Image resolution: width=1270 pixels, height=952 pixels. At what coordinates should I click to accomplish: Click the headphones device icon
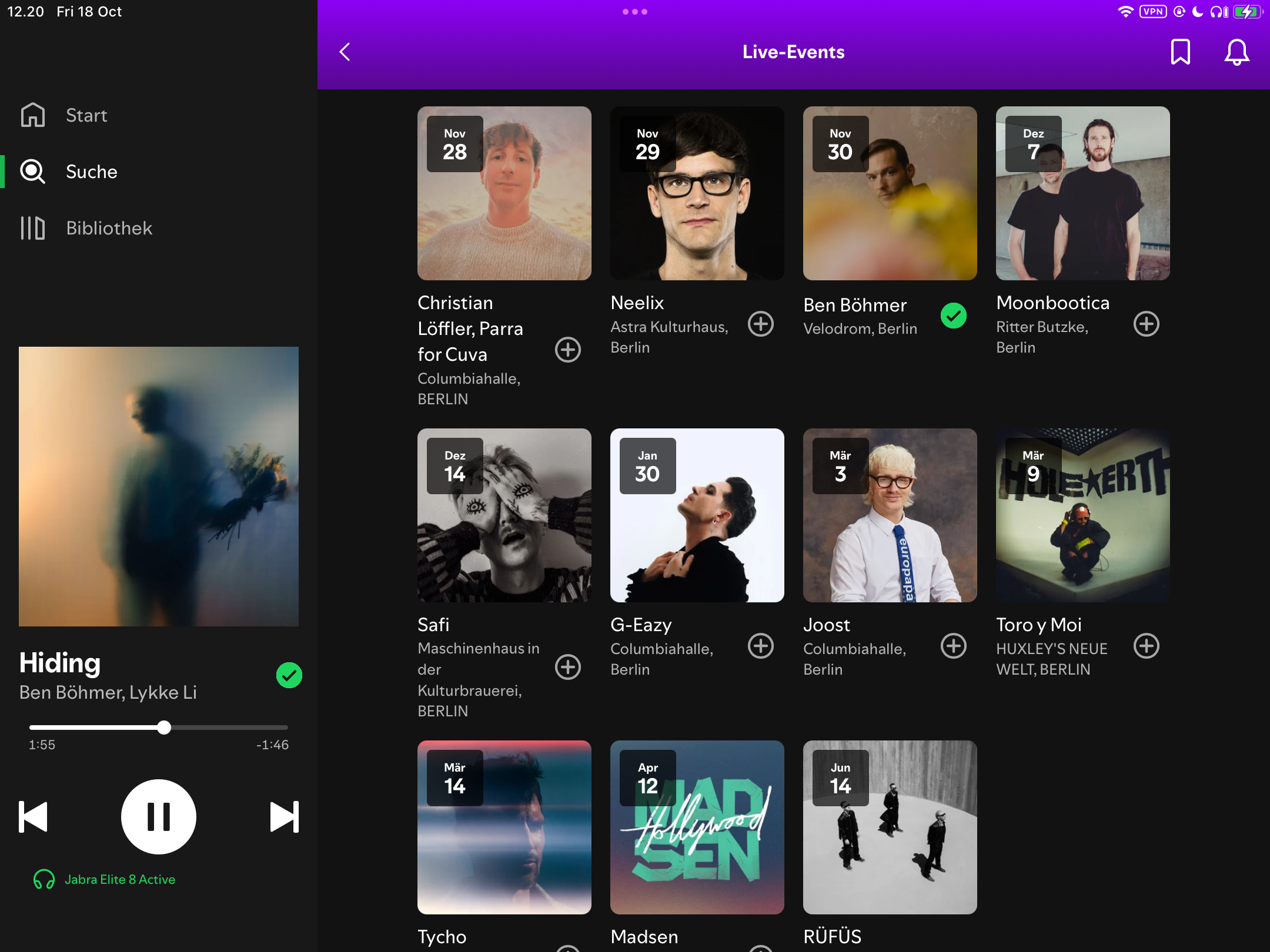click(x=44, y=879)
